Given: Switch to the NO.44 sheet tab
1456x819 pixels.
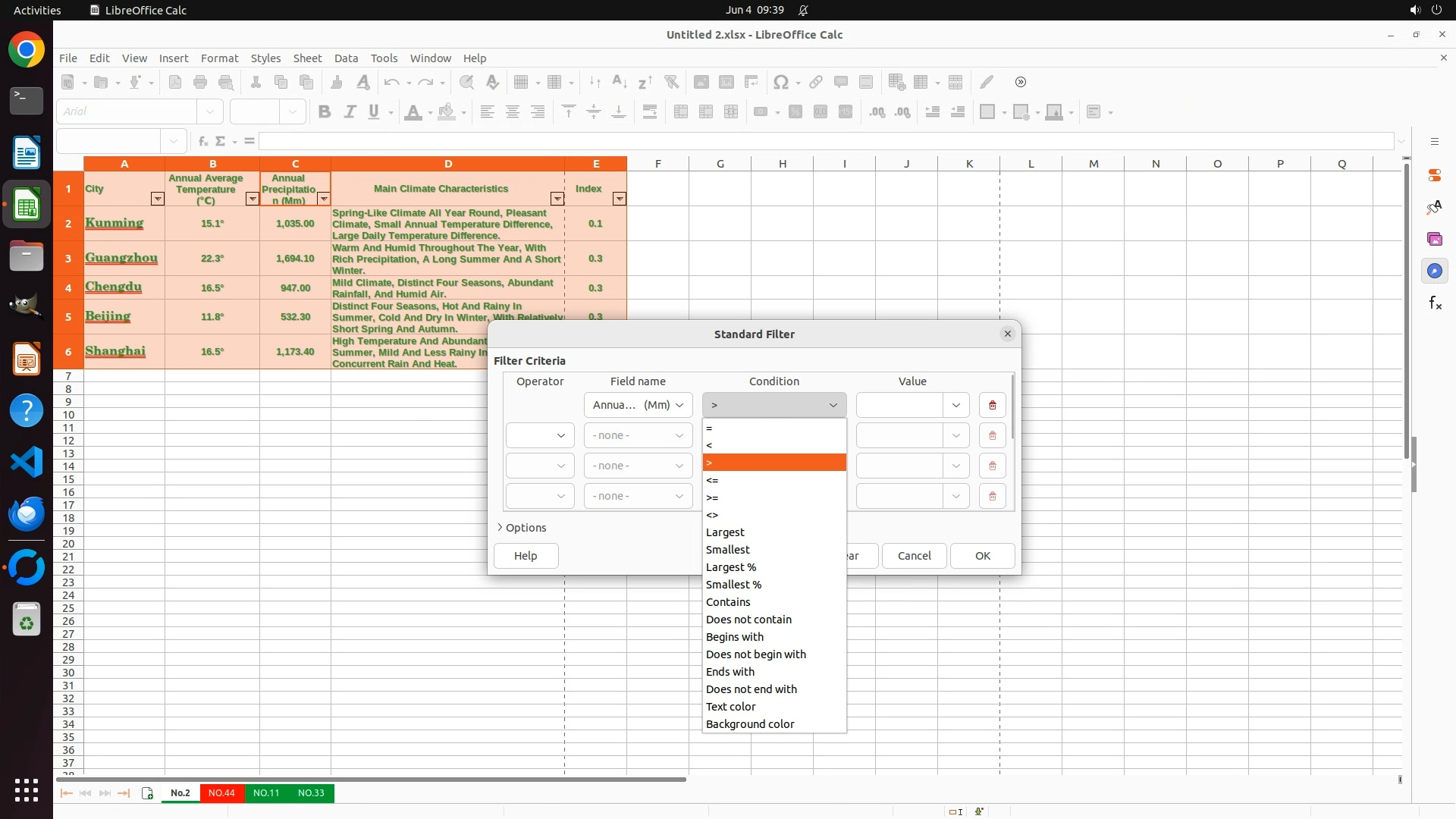Looking at the screenshot, I should click(x=221, y=793).
